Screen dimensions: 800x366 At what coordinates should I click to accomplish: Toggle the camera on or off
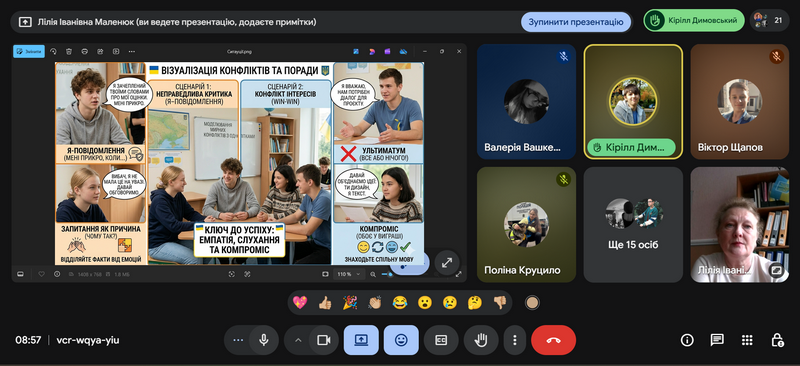(x=323, y=340)
